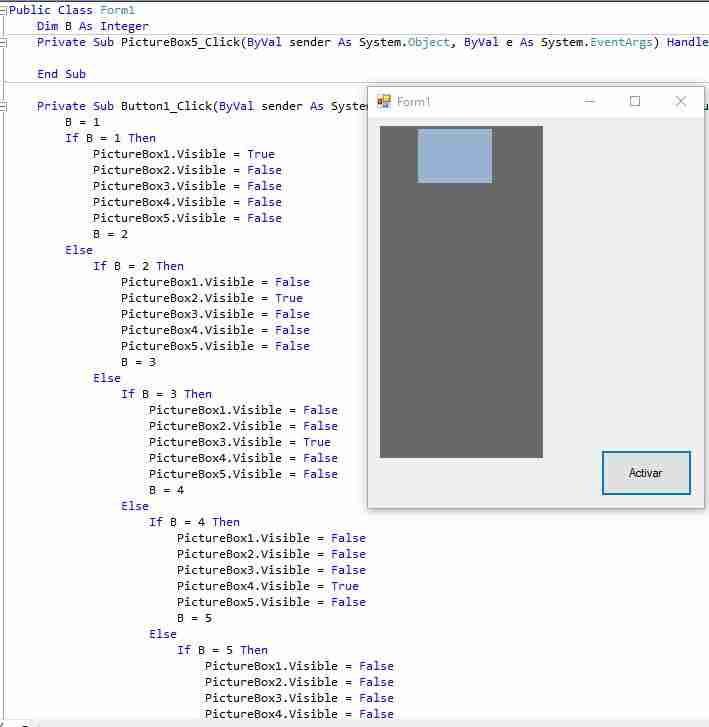This screenshot has height=727, width=709.
Task: Select the "If B = 3 Then" line
Action: [x=166, y=394]
